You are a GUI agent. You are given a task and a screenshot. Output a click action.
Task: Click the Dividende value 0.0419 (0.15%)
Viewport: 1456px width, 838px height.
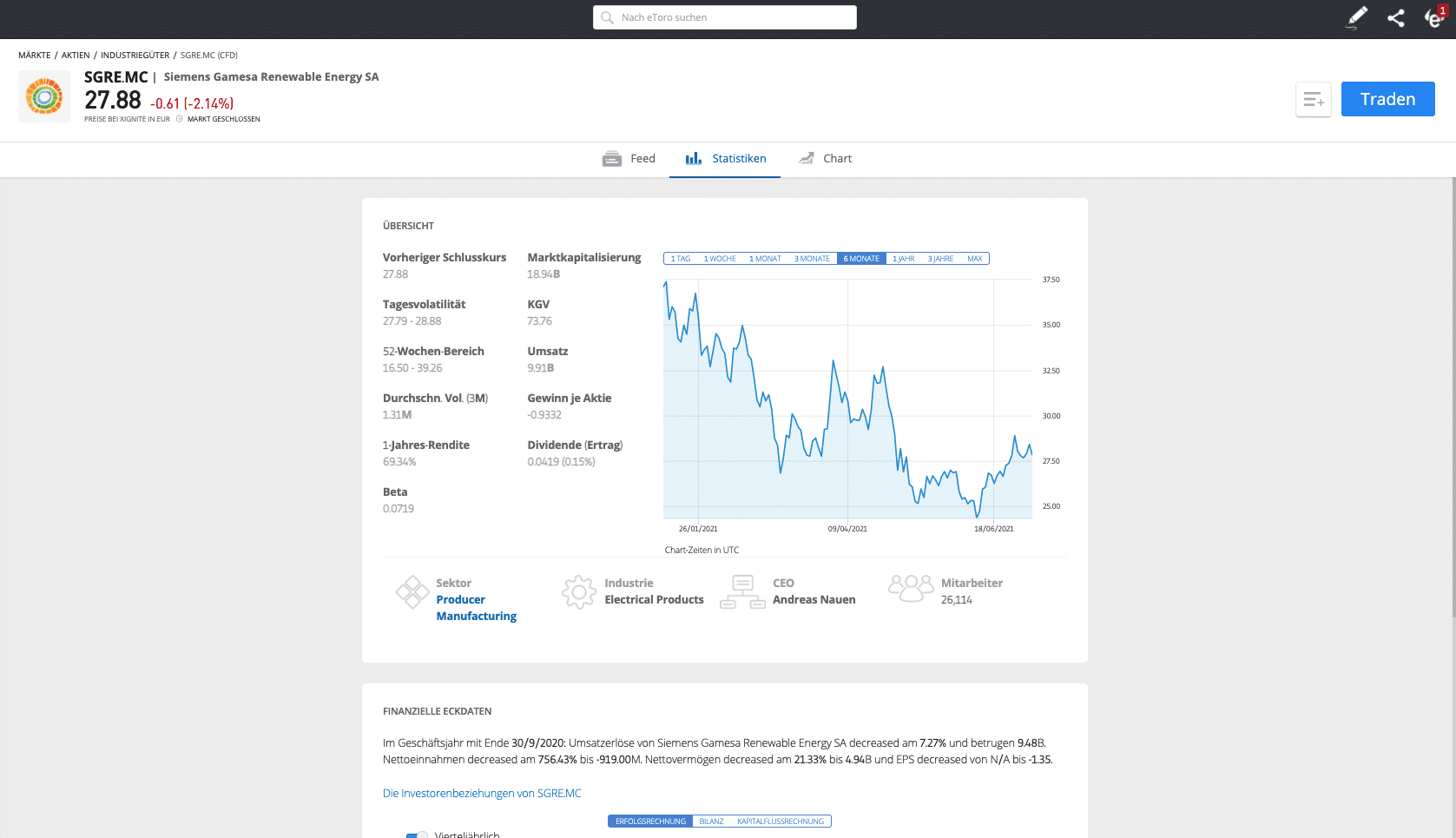[562, 462]
